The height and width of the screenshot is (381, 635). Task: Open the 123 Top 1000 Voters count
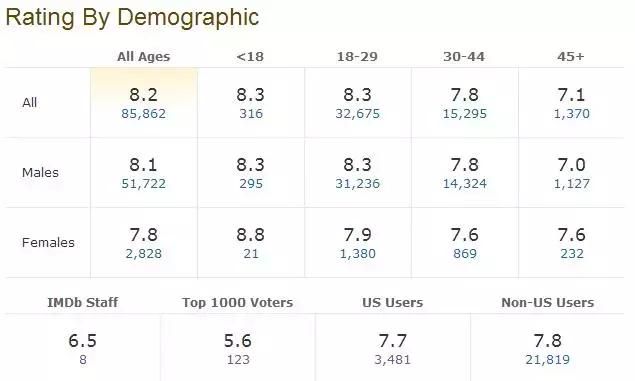[238, 360]
